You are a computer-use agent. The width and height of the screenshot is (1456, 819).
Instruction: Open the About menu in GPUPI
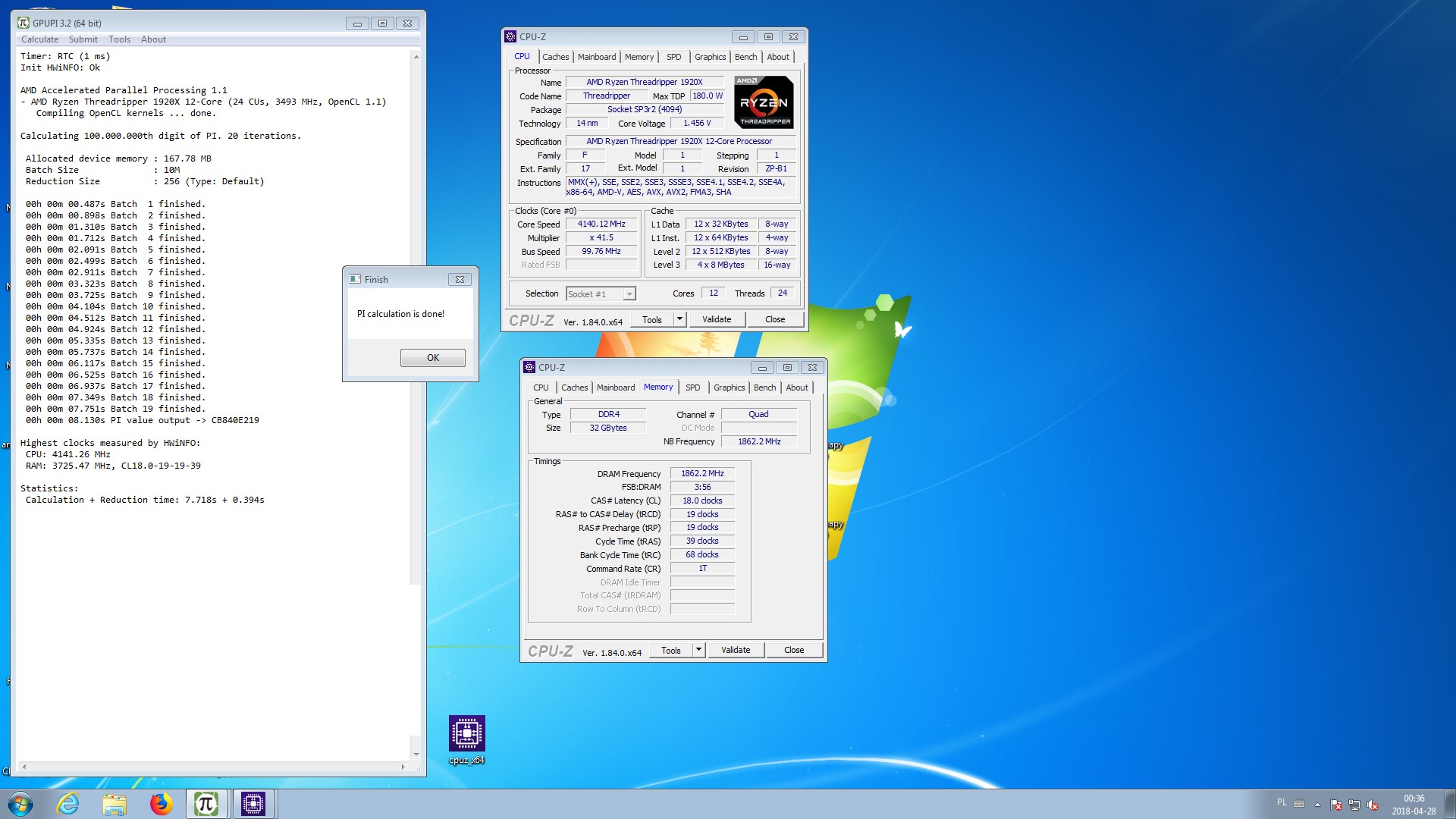153,39
